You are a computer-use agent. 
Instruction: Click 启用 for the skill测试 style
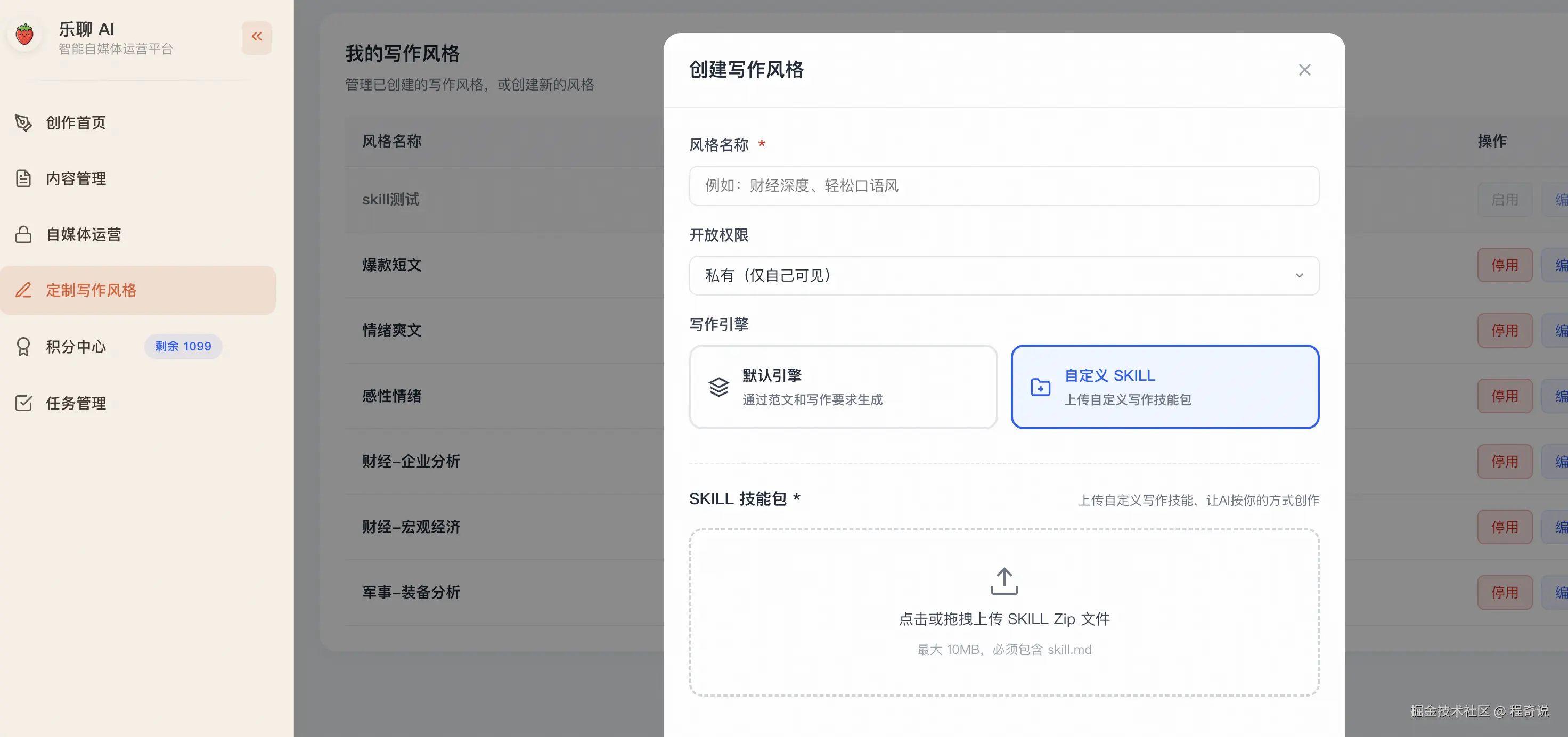1504,200
